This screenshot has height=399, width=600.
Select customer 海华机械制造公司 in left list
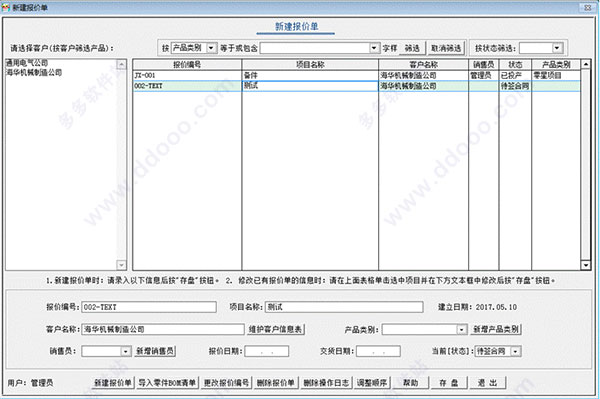point(34,72)
